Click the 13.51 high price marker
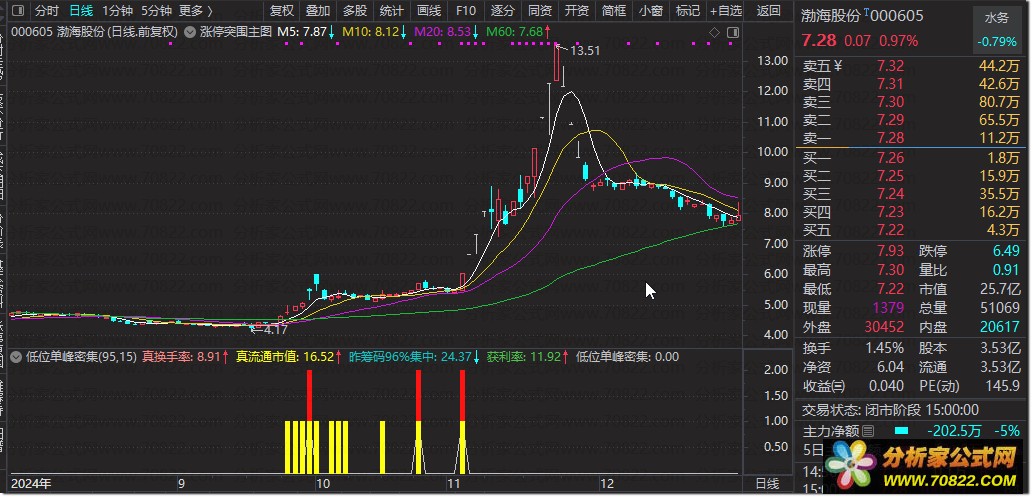The image size is (1033, 497). pyautogui.click(x=585, y=50)
